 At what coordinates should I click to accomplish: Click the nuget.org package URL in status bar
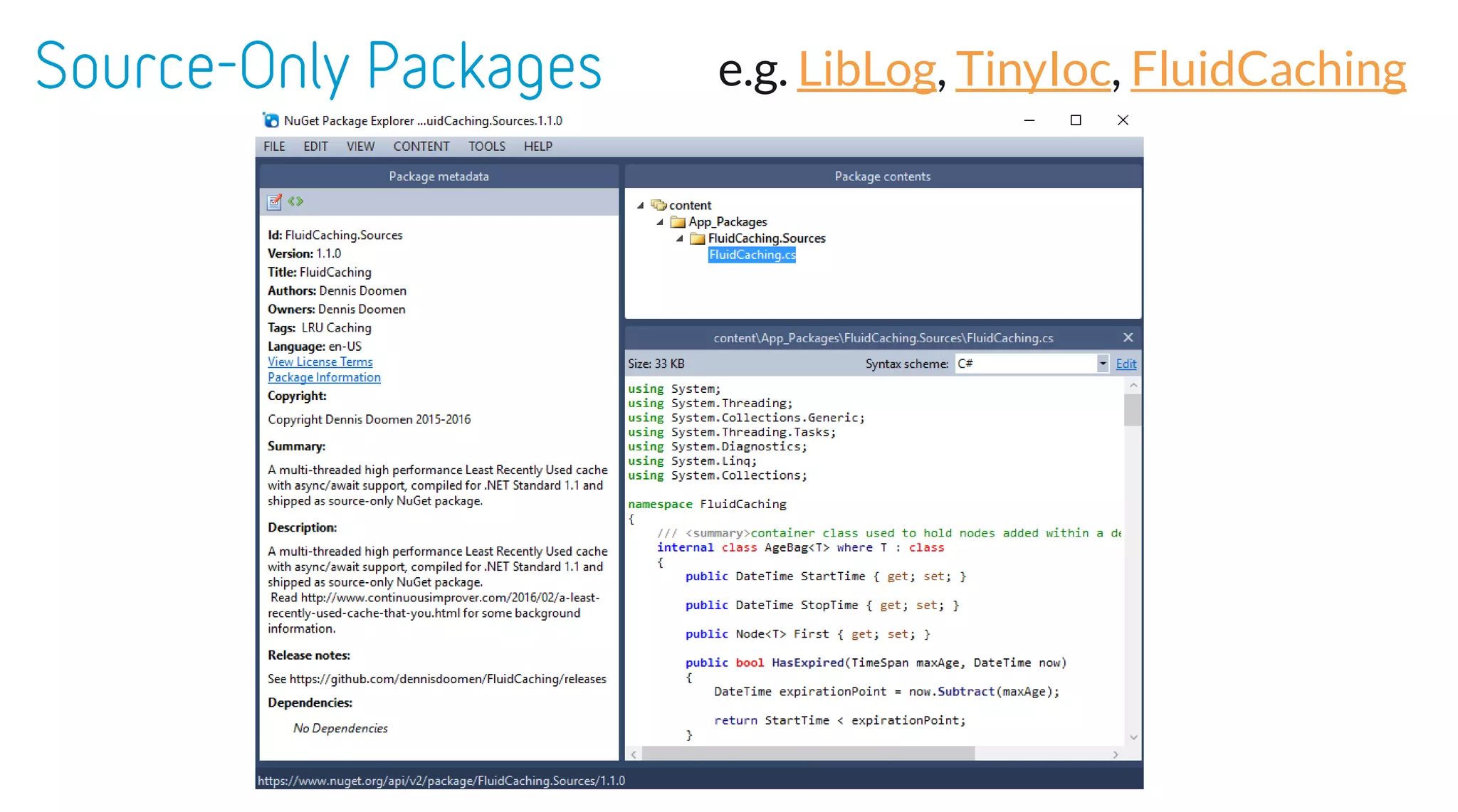441,781
